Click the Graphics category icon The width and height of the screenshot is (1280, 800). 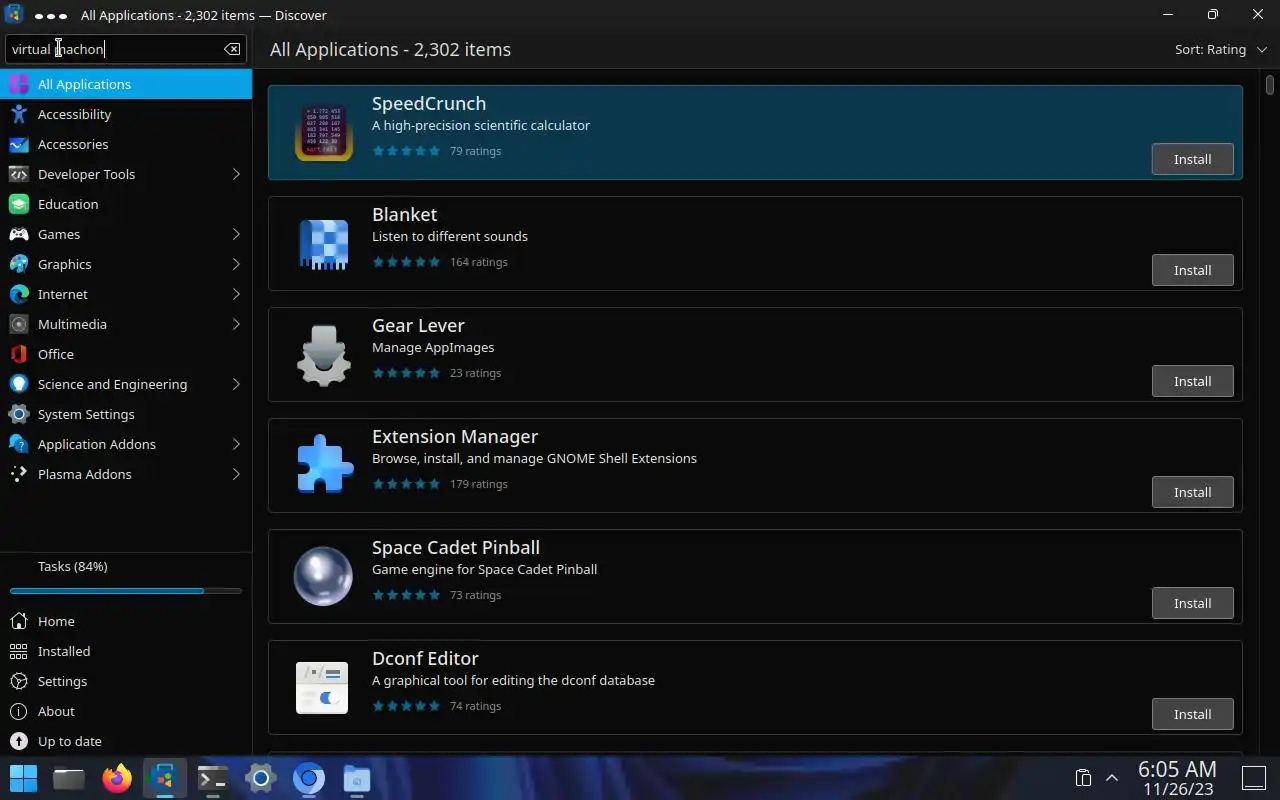19,264
